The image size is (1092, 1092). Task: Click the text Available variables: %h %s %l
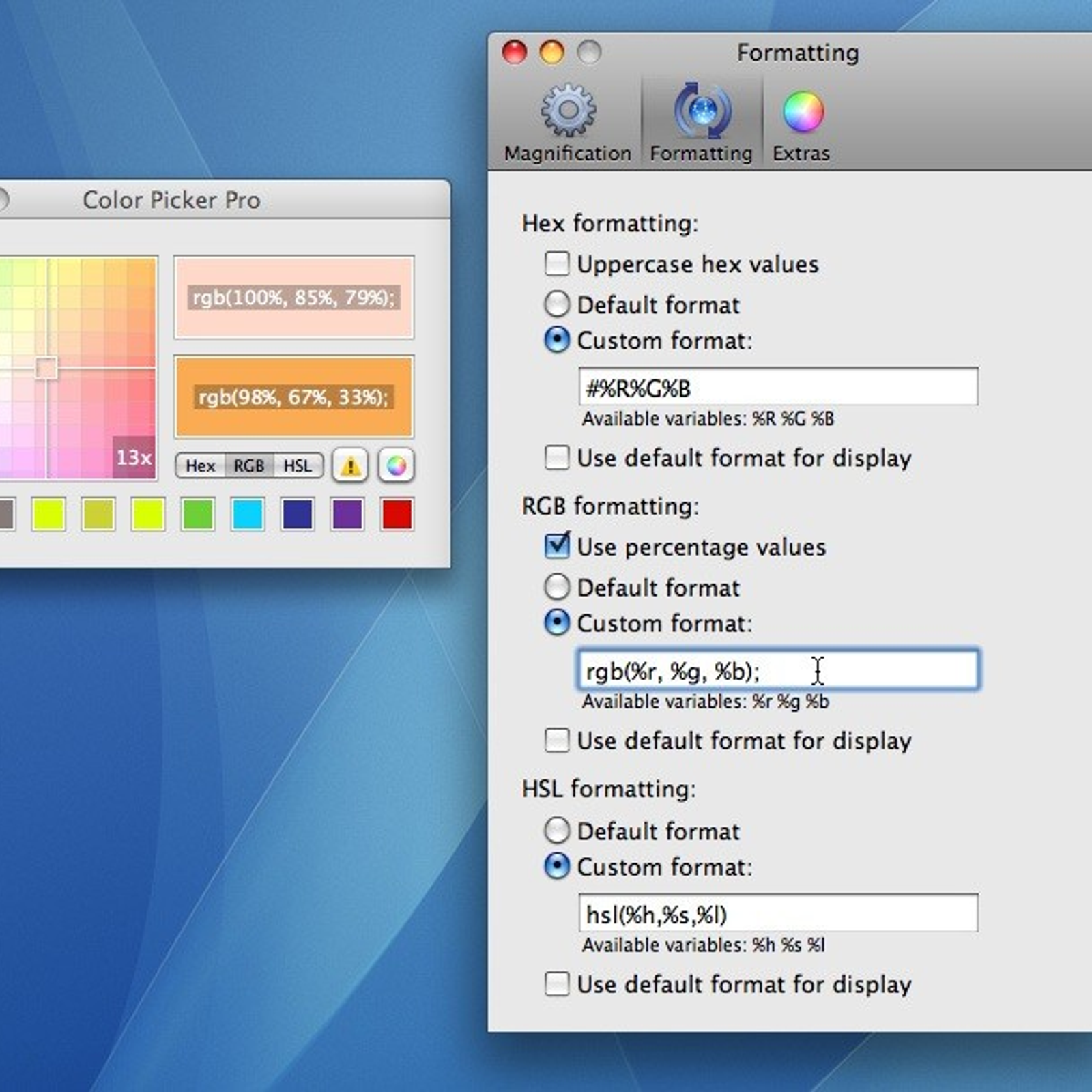point(704,945)
